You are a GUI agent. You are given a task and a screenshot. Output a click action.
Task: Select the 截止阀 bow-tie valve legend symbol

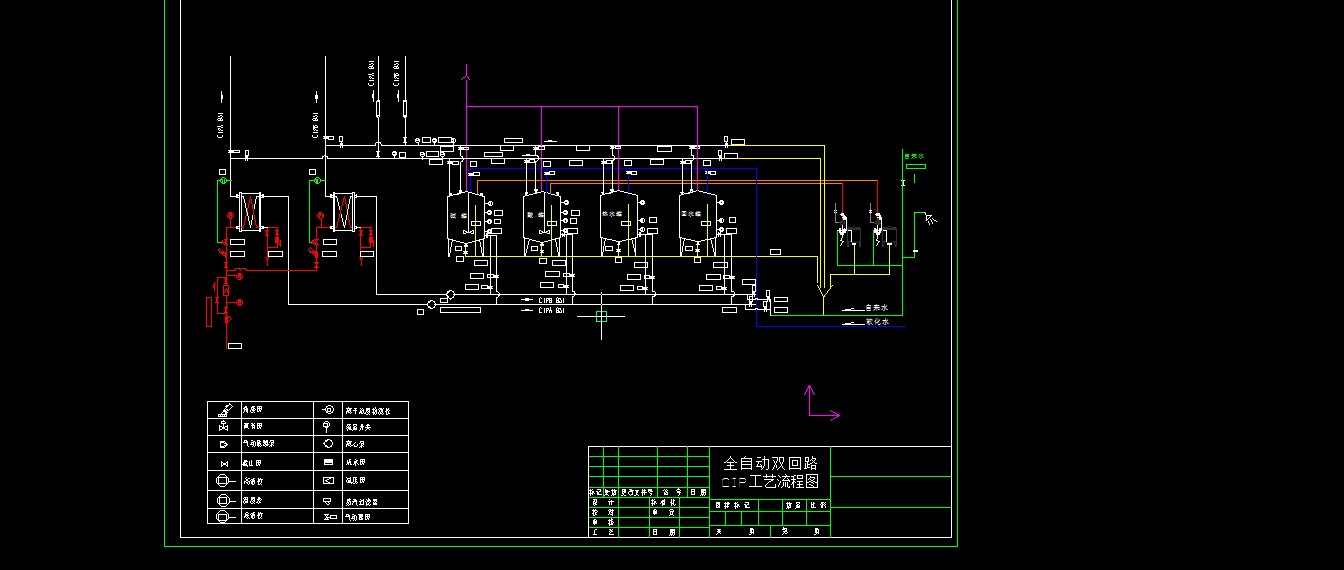point(224,464)
